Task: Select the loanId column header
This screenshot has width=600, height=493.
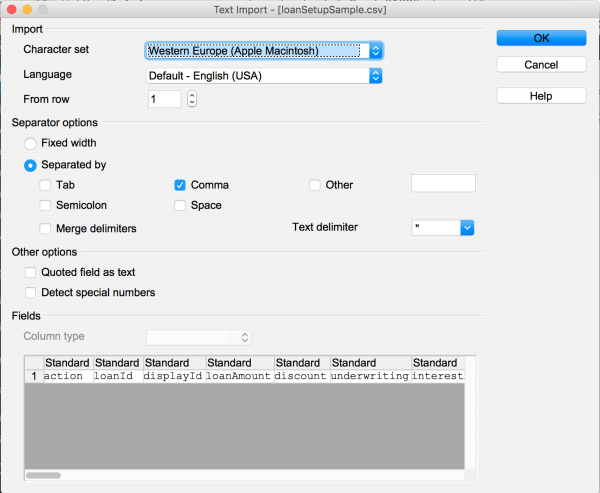Action: pyautogui.click(x=118, y=362)
